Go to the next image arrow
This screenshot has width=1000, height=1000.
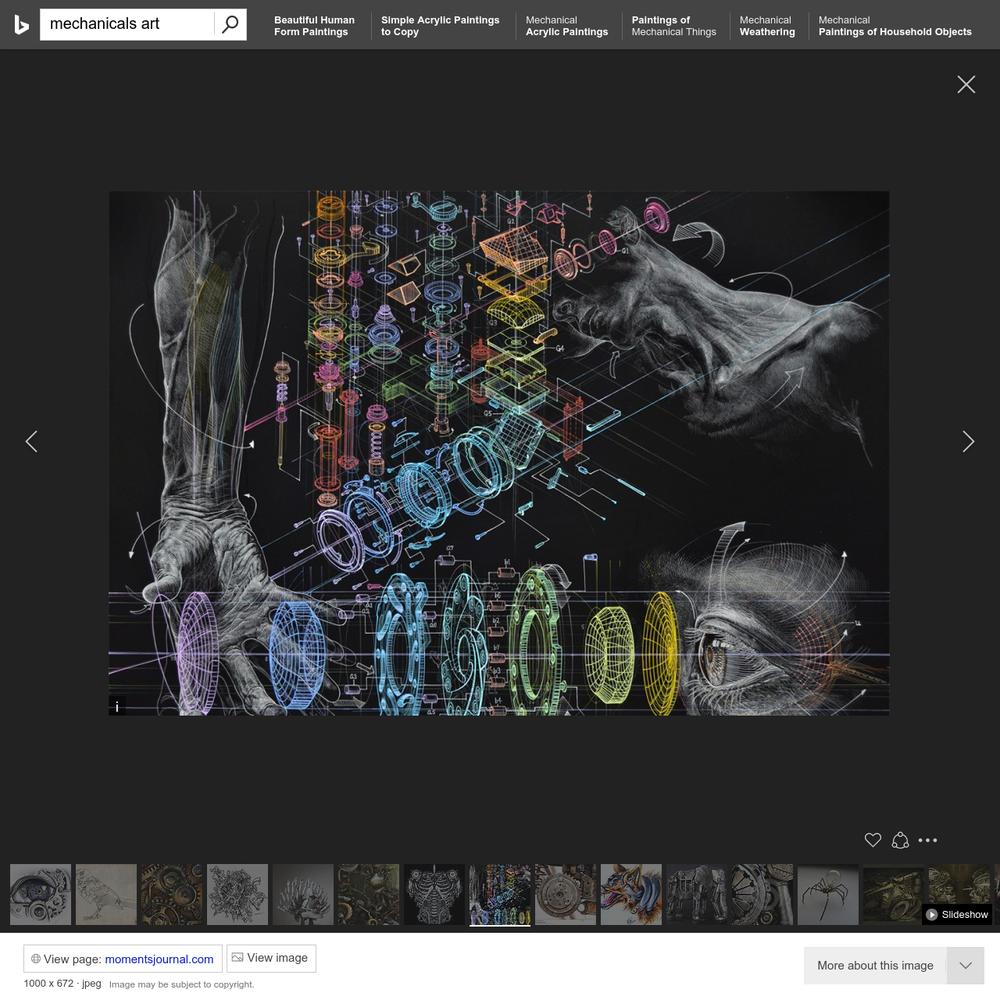coord(968,441)
